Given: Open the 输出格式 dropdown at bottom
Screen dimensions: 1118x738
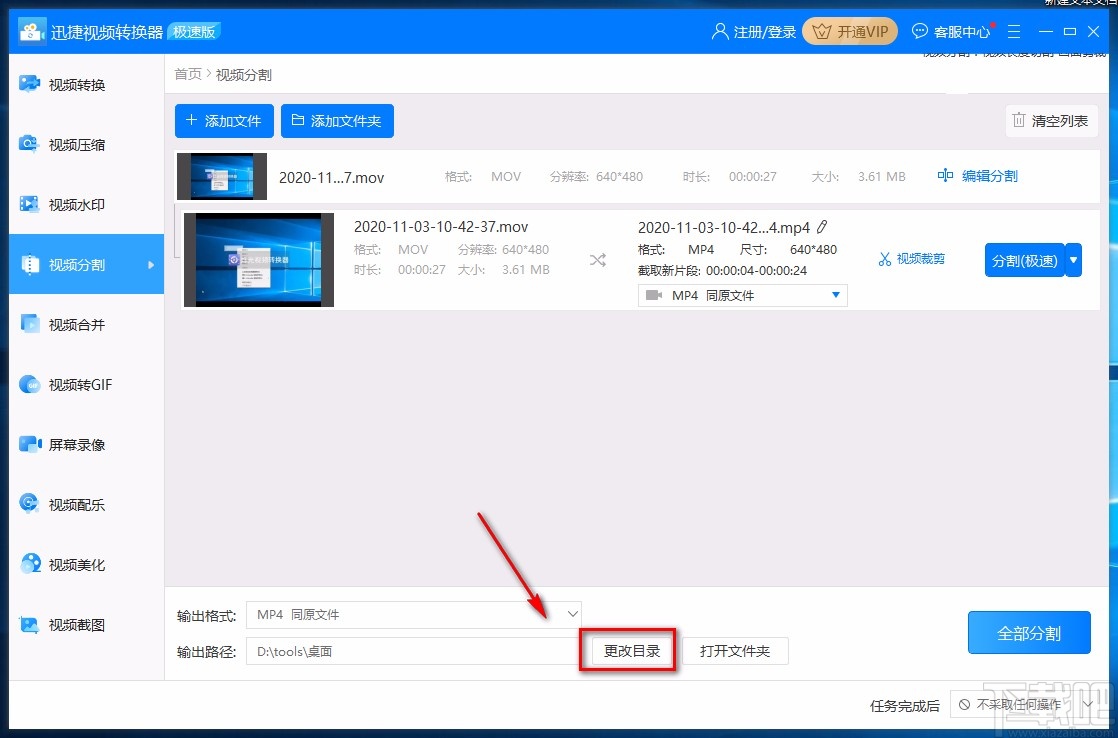Looking at the screenshot, I should [414, 614].
